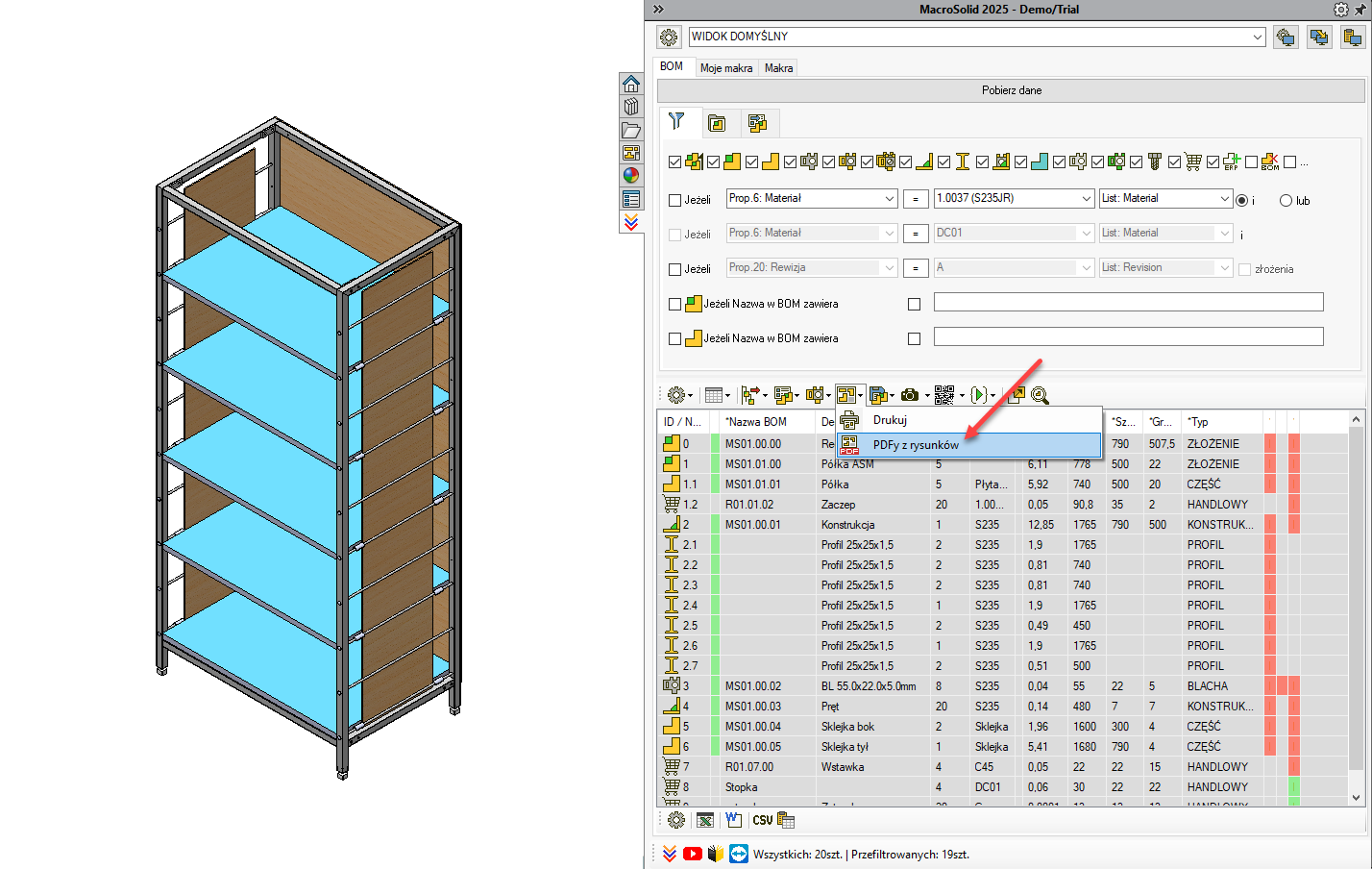Click the run macro play icon in BOM toolbar
The width and height of the screenshot is (1372, 869).
pyautogui.click(x=979, y=395)
